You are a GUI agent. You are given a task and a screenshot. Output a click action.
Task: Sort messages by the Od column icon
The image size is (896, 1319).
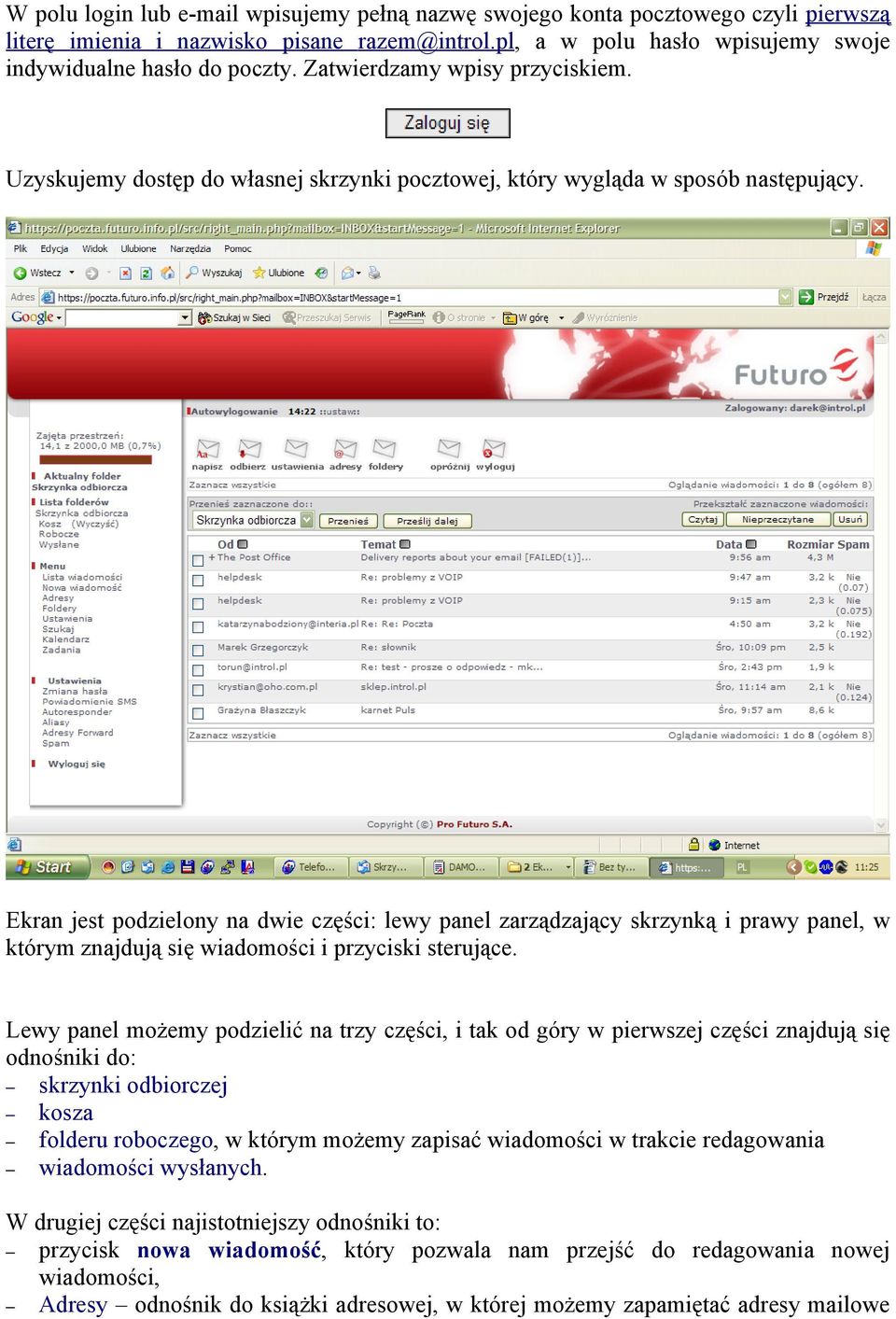pyautogui.click(x=243, y=544)
